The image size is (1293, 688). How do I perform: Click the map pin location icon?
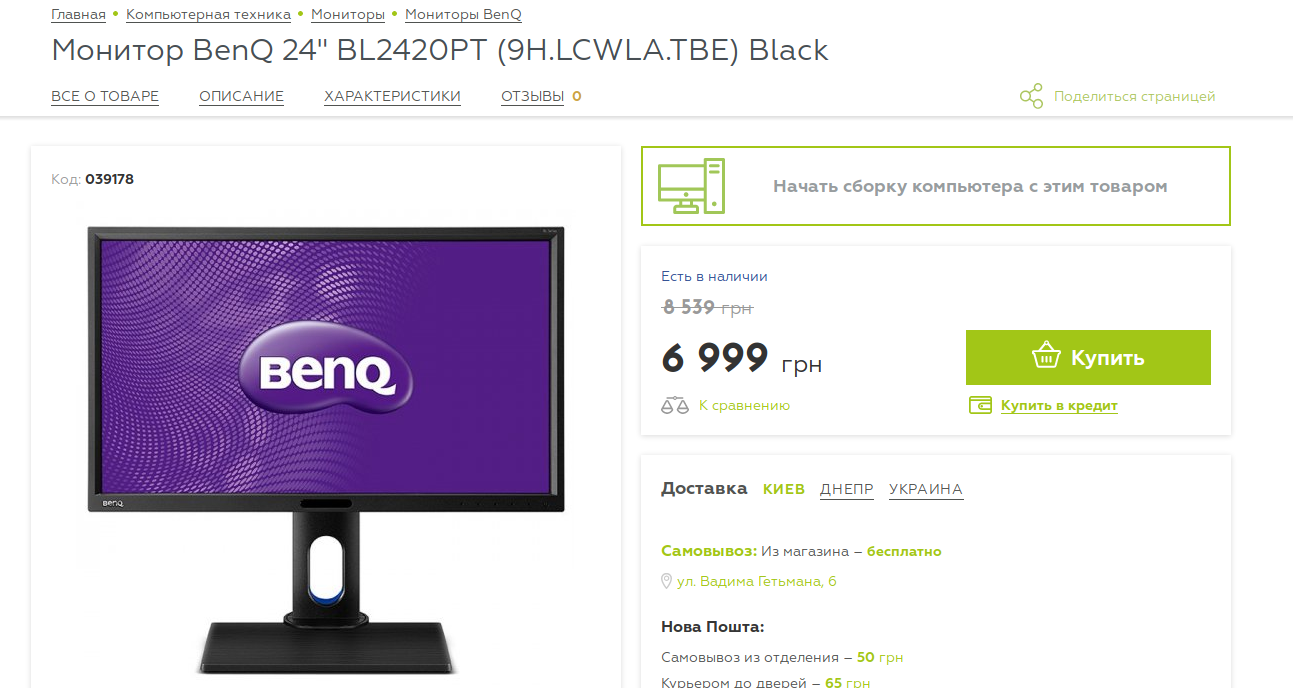click(x=666, y=581)
